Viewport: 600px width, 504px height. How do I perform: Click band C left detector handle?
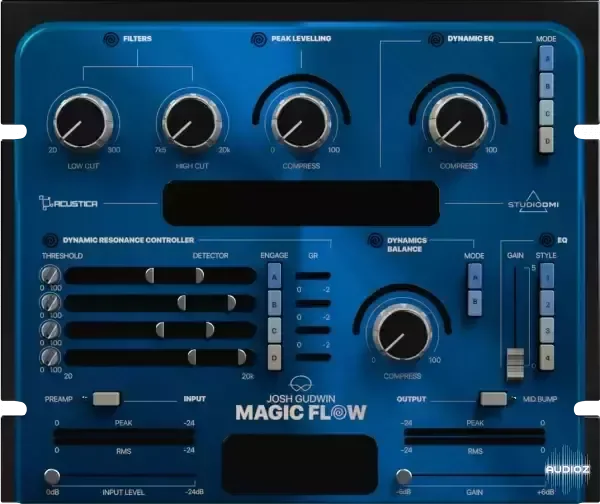click(160, 330)
